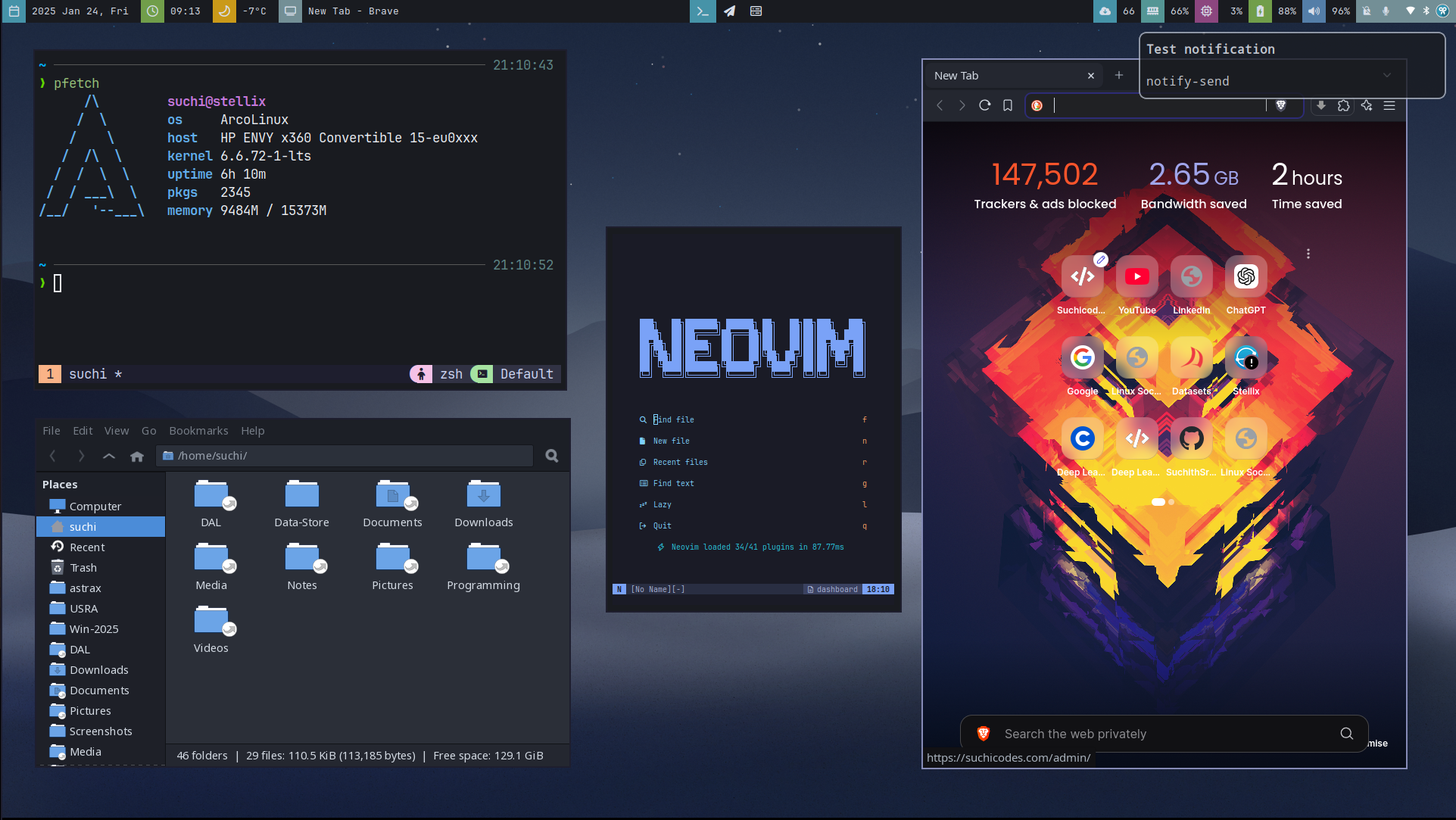Select Trash in Places sidebar
This screenshot has width=1456, height=820.
click(101, 567)
